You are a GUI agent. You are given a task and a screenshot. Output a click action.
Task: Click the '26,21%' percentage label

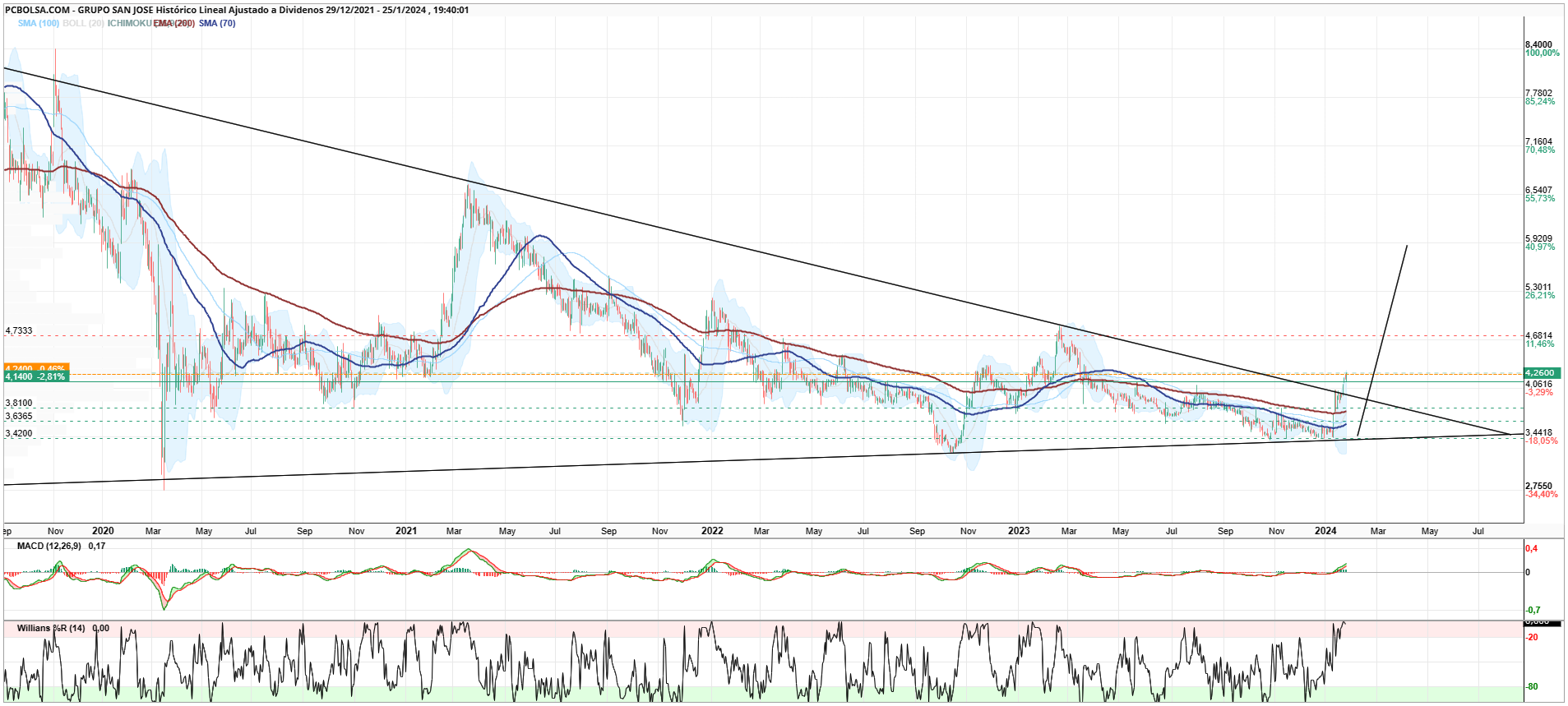coord(1540,296)
